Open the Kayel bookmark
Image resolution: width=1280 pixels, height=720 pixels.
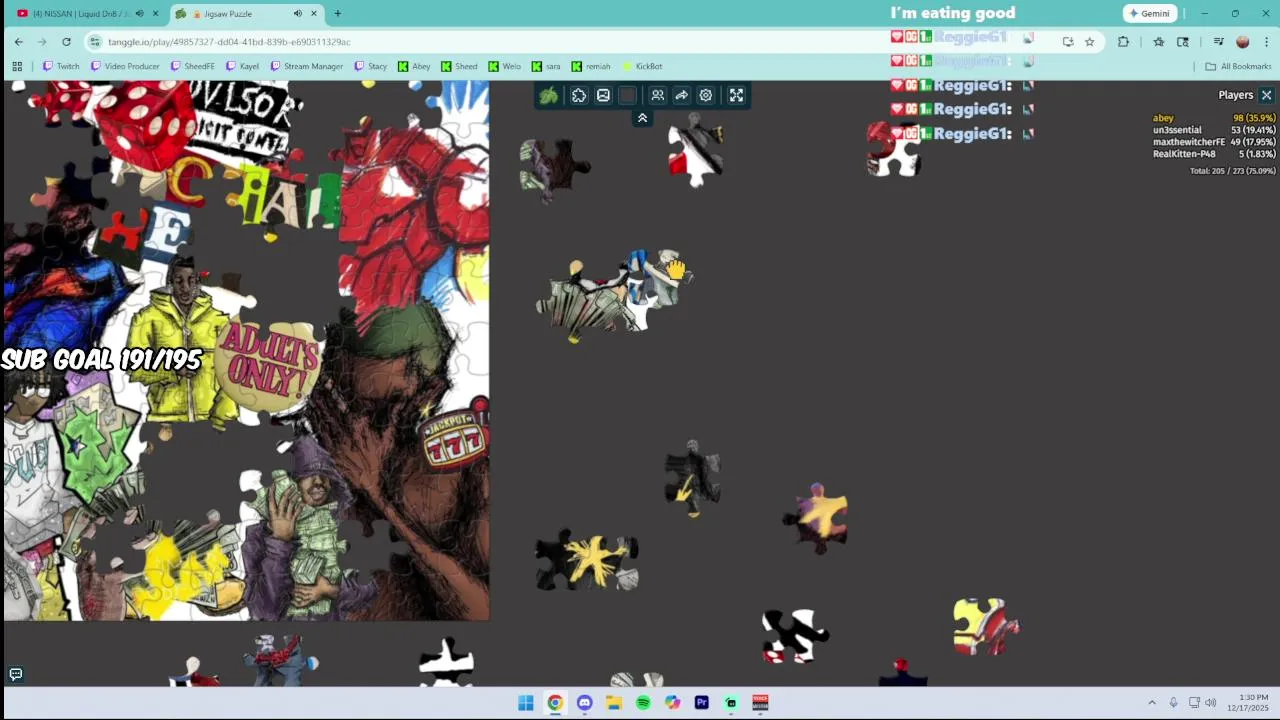(x=242, y=66)
